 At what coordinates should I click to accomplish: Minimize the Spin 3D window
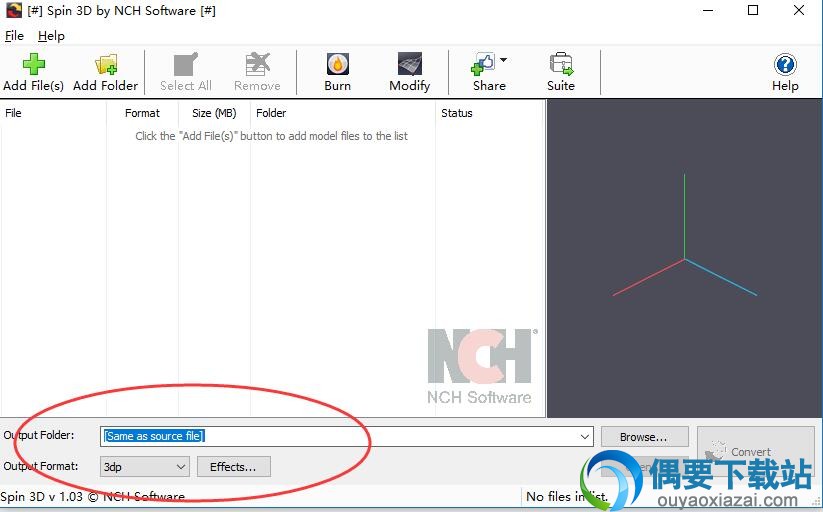tap(708, 11)
